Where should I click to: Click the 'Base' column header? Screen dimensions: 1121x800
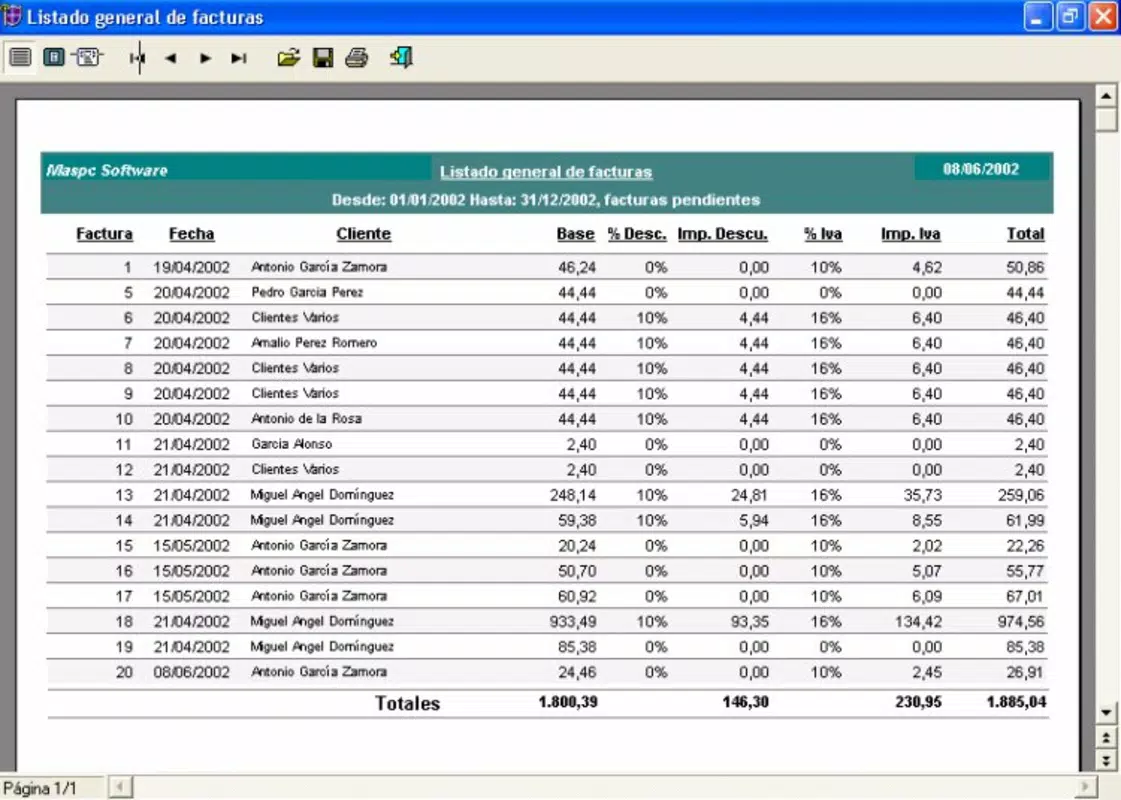(576, 234)
